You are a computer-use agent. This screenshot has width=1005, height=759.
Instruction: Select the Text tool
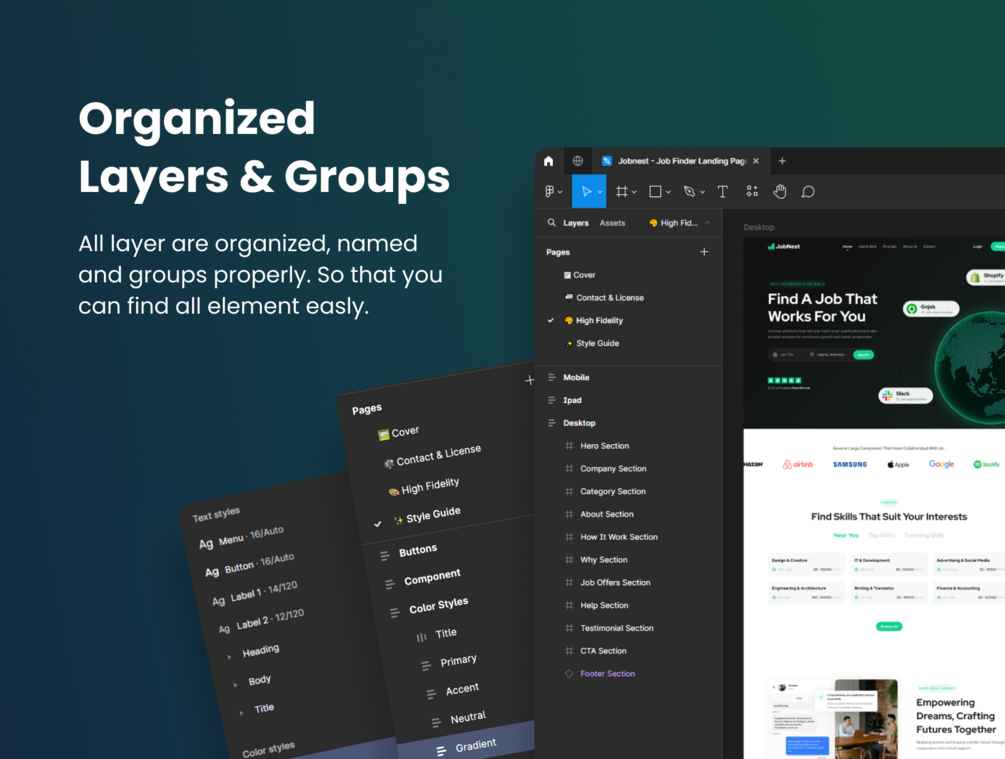722,191
